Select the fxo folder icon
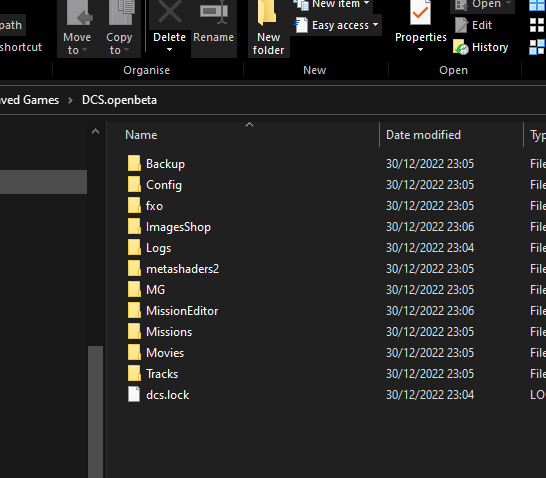 (x=134, y=205)
